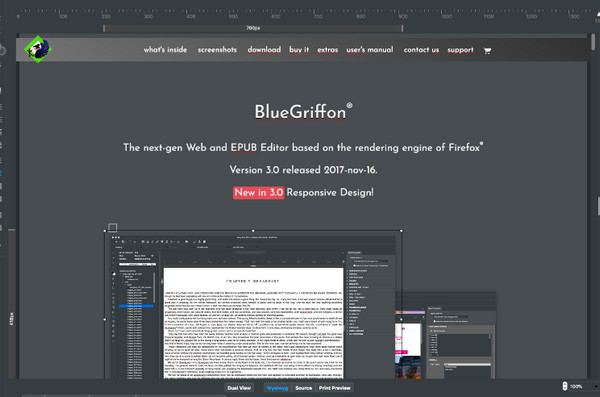This screenshot has width=600, height=397.
Task: Open the shopping cart icon
Action: click(x=487, y=51)
